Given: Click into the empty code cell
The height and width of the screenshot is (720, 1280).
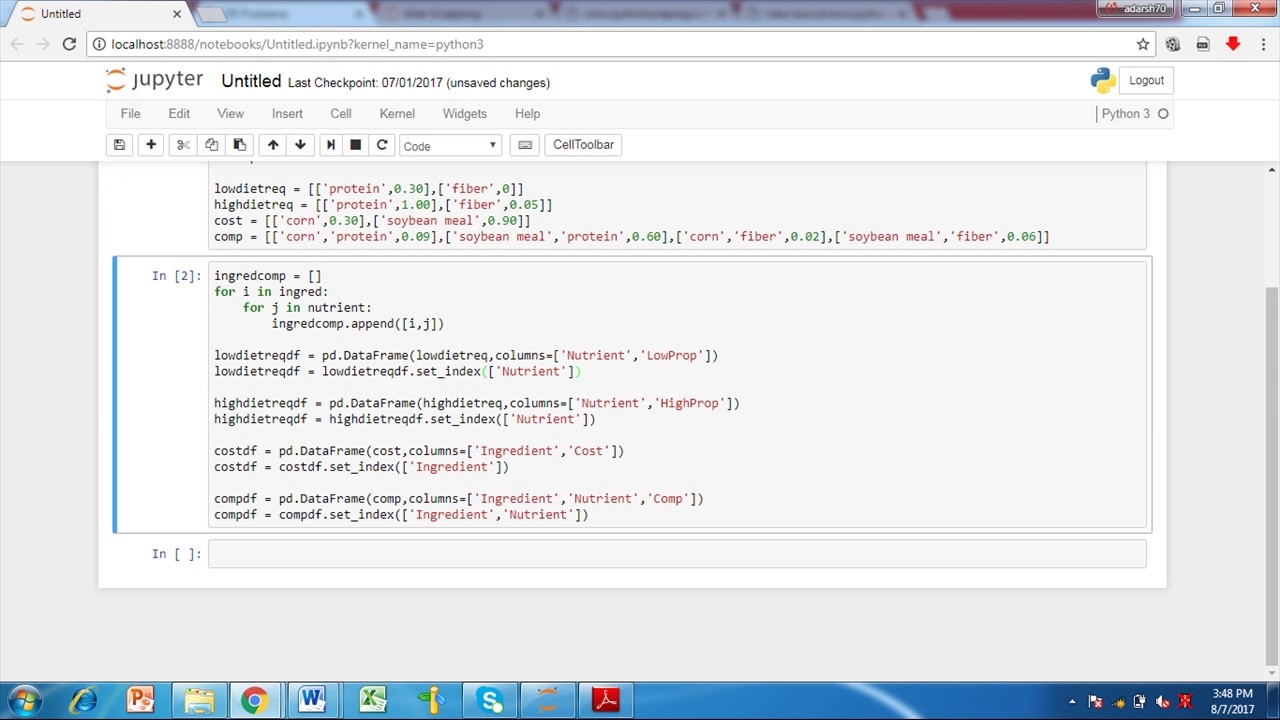Looking at the screenshot, I should click(x=677, y=554).
